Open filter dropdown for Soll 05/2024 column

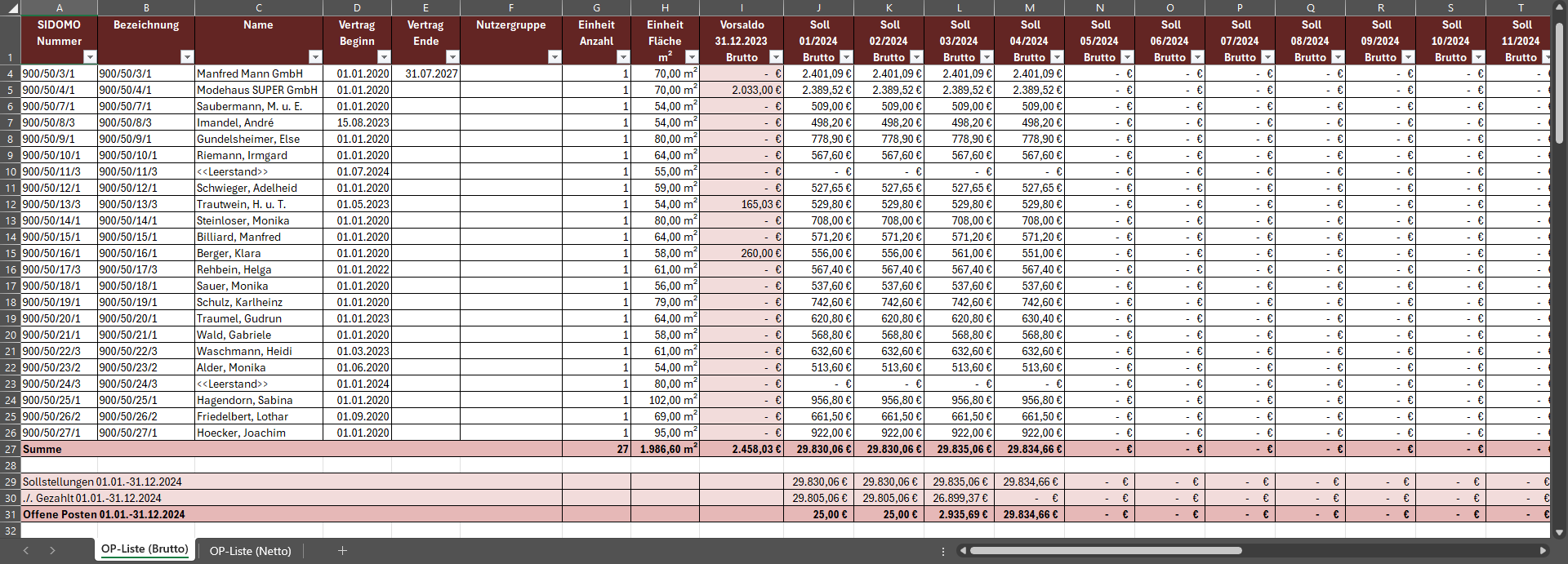pos(1127,57)
